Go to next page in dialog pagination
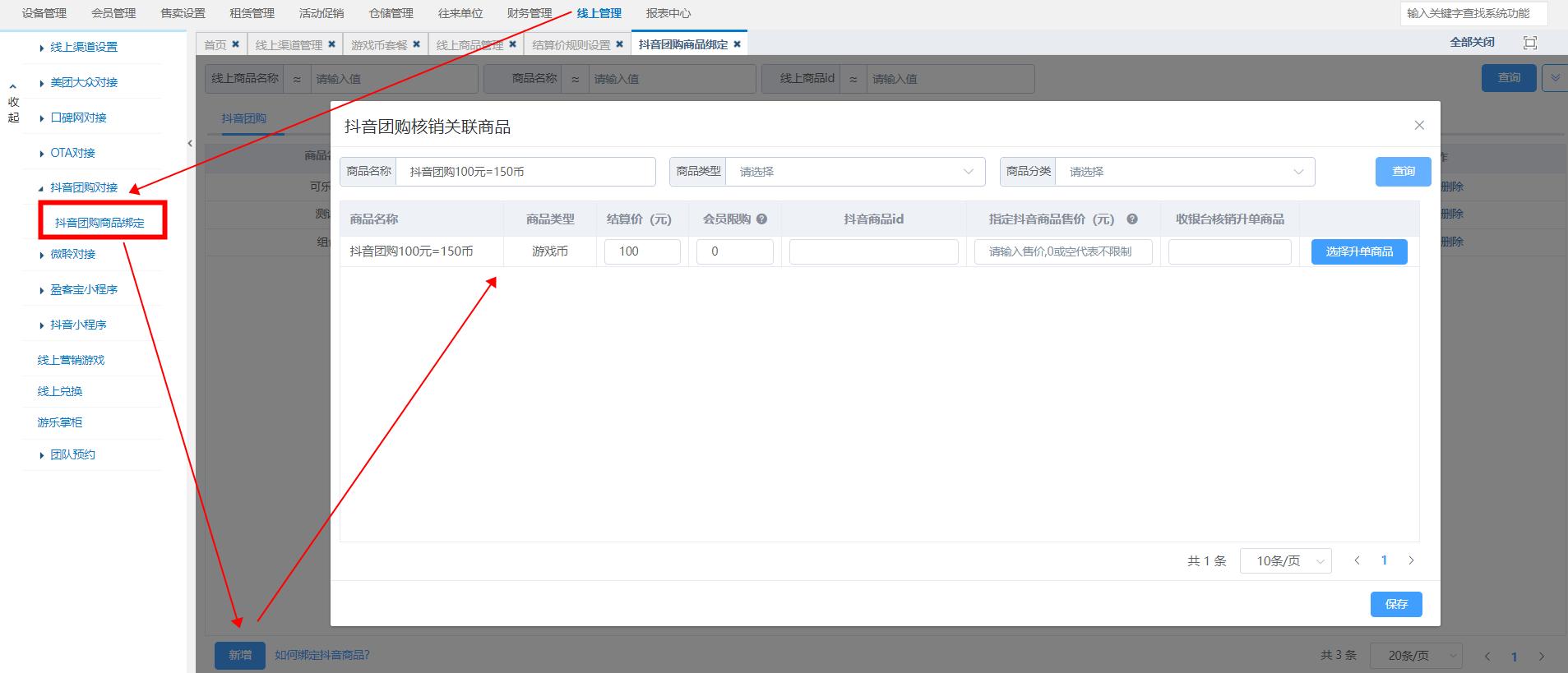 (1412, 560)
